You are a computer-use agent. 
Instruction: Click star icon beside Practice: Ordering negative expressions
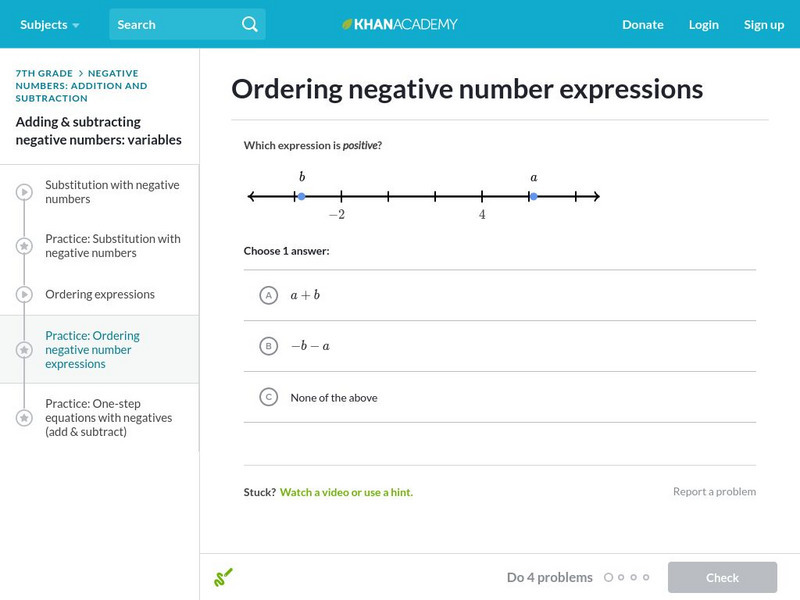(x=24, y=350)
